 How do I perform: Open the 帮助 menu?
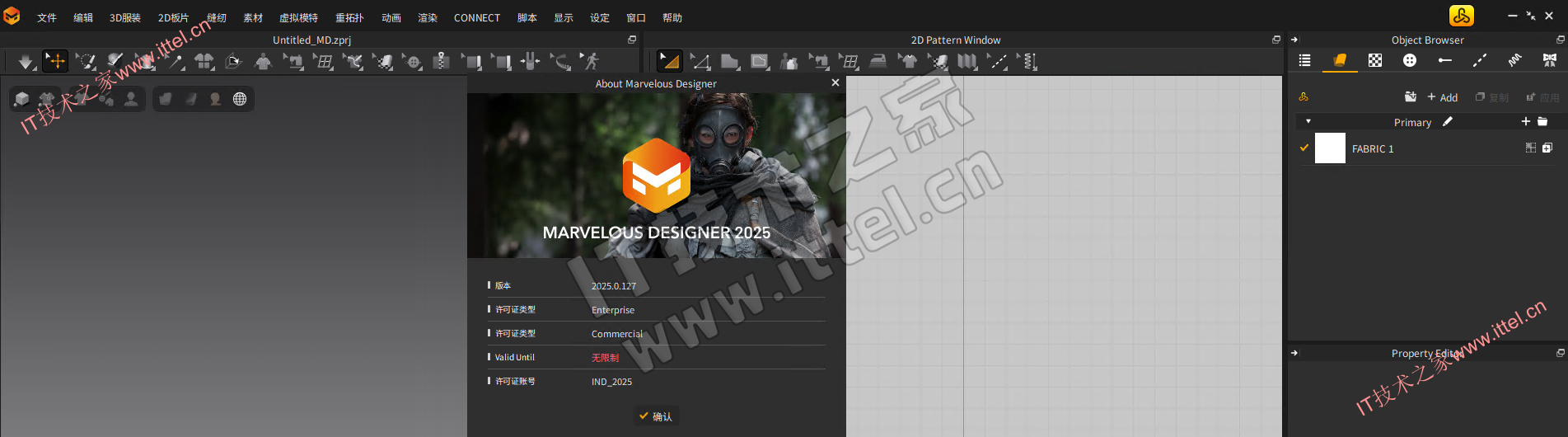click(672, 18)
